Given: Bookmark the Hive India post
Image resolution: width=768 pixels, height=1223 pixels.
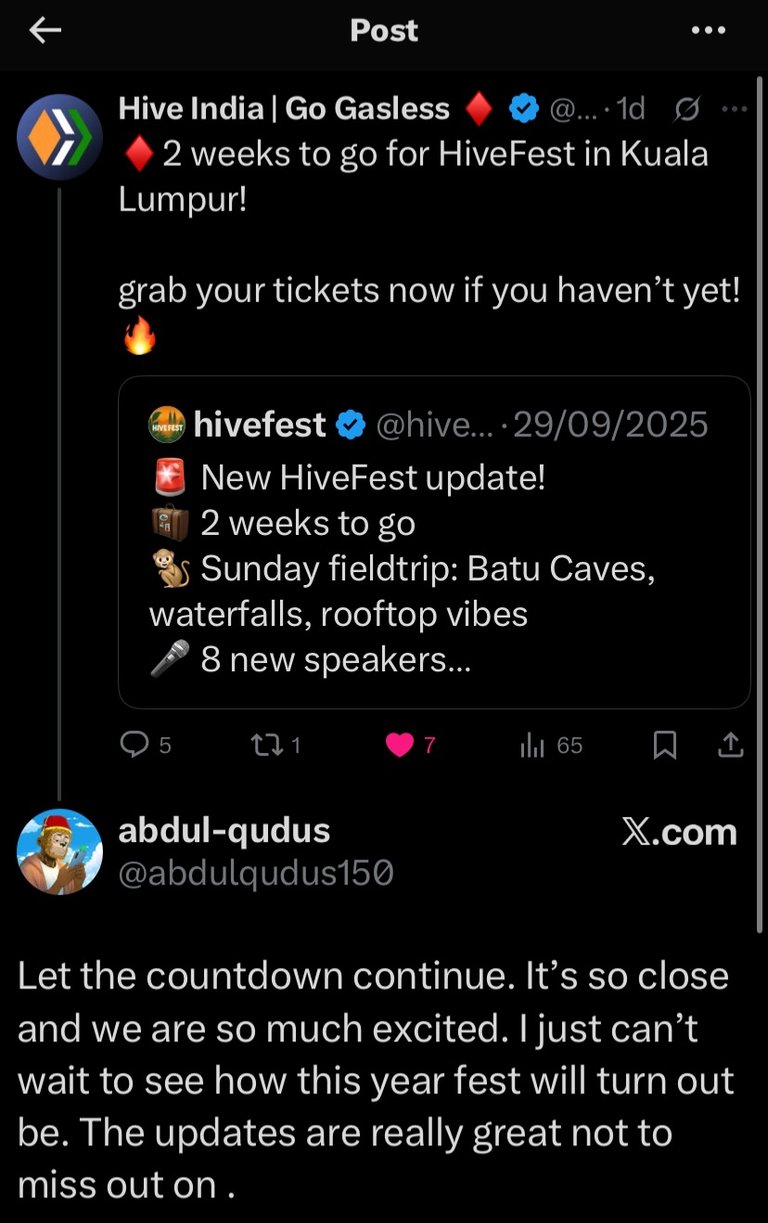Looking at the screenshot, I should 665,745.
